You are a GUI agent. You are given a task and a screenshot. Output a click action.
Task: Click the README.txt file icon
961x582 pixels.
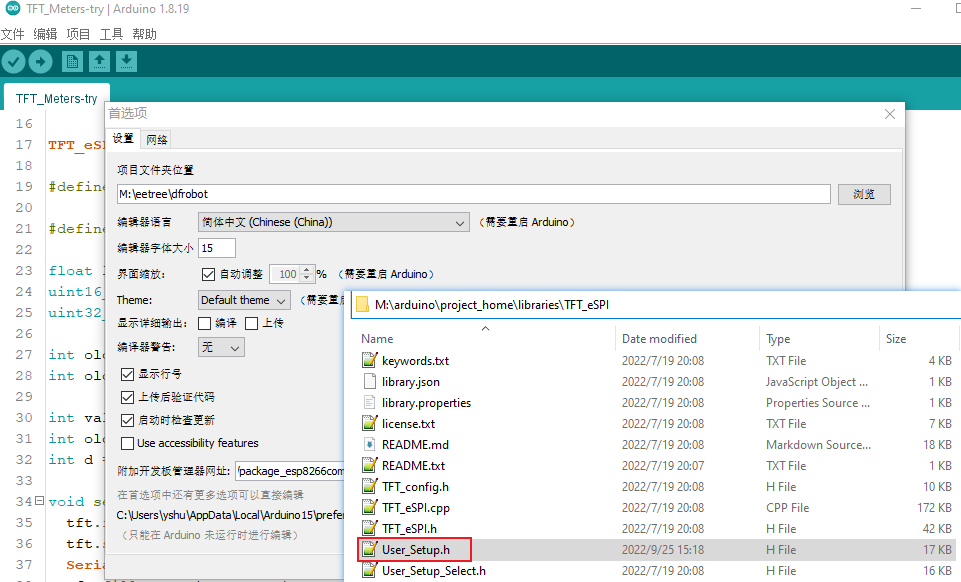(x=370, y=465)
